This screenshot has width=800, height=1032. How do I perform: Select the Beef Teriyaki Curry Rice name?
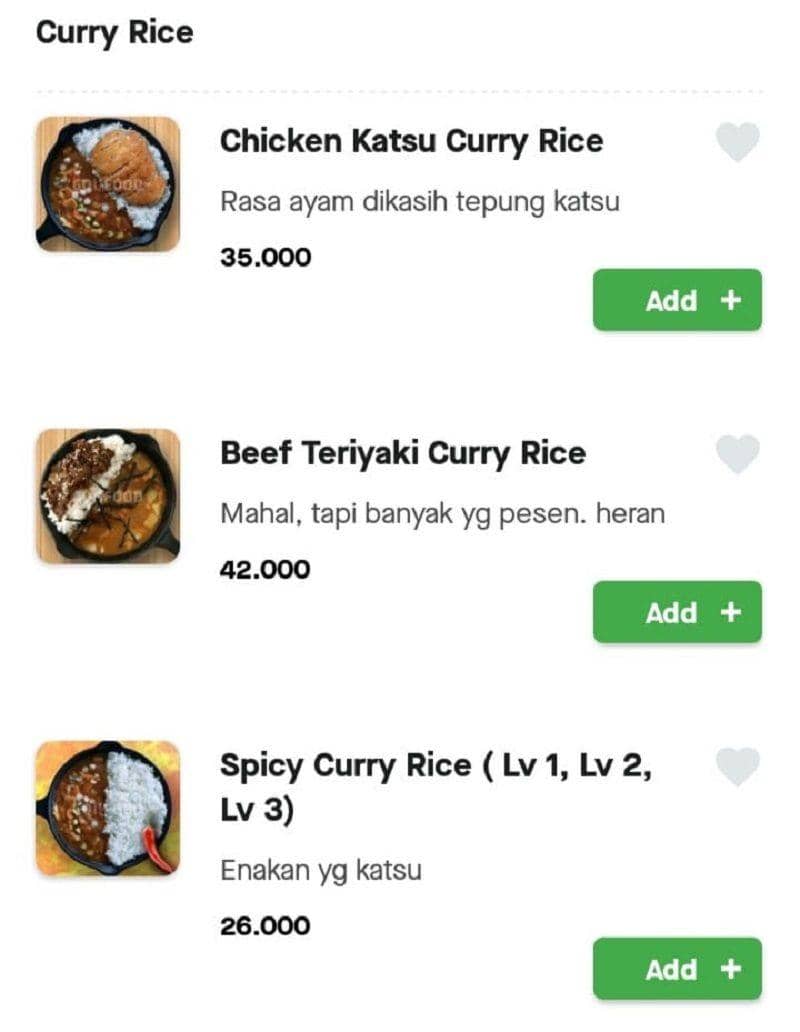[402, 453]
